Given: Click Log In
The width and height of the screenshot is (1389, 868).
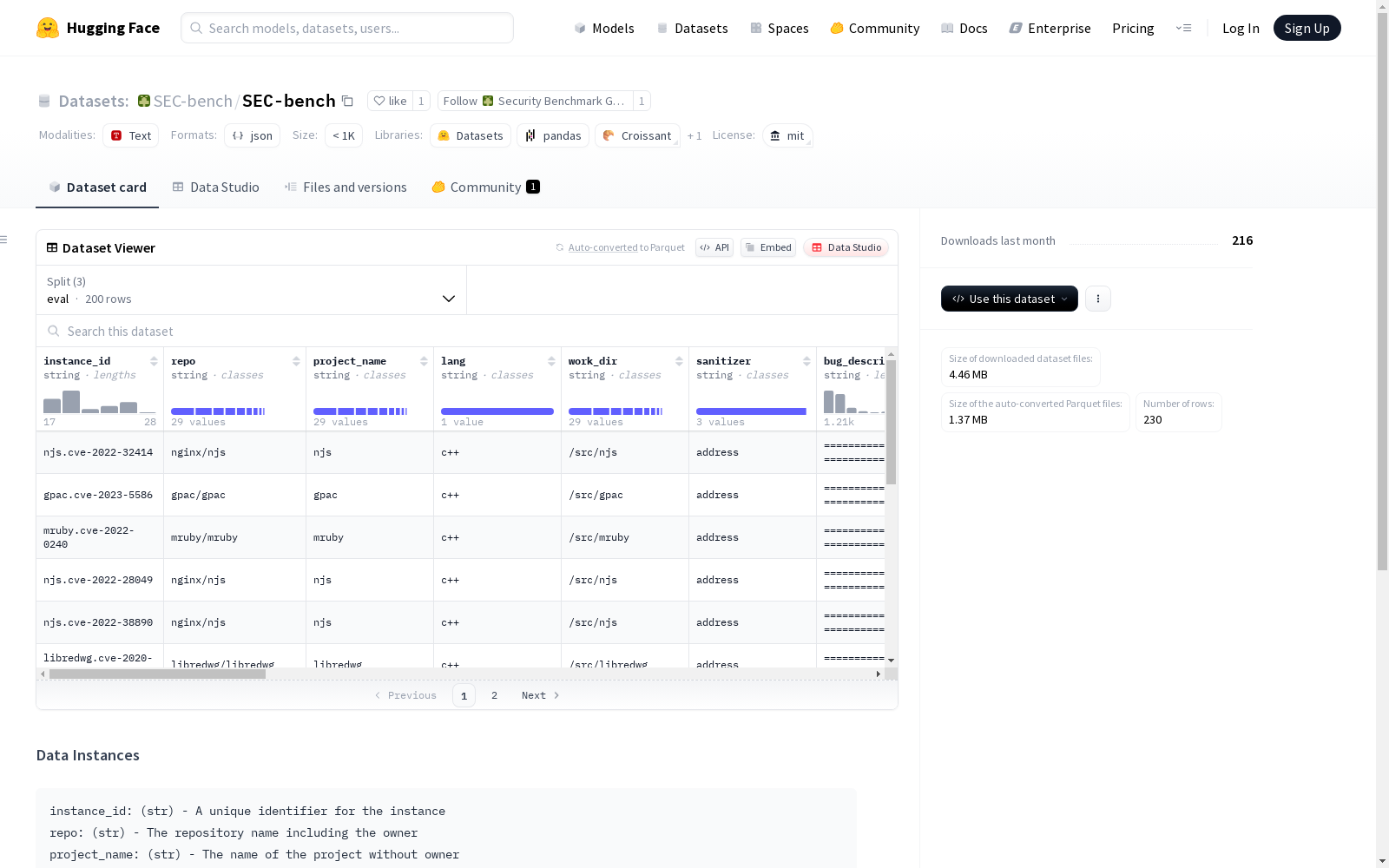Looking at the screenshot, I should click(1241, 28).
